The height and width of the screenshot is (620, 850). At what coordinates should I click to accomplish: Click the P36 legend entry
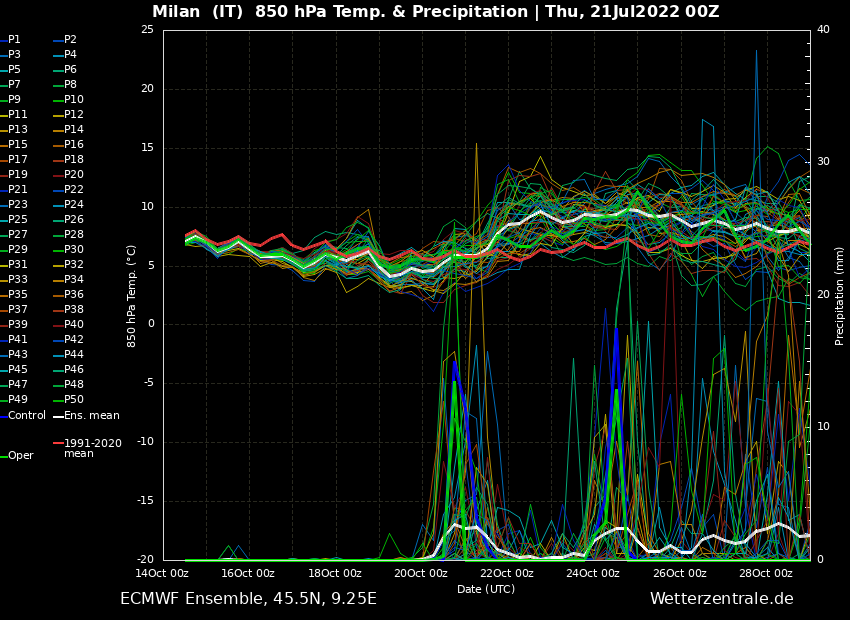tap(73, 295)
